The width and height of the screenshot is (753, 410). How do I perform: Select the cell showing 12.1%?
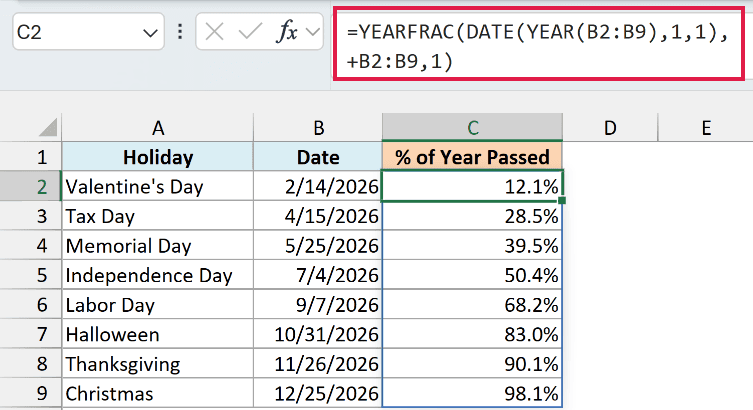[x=473, y=186]
